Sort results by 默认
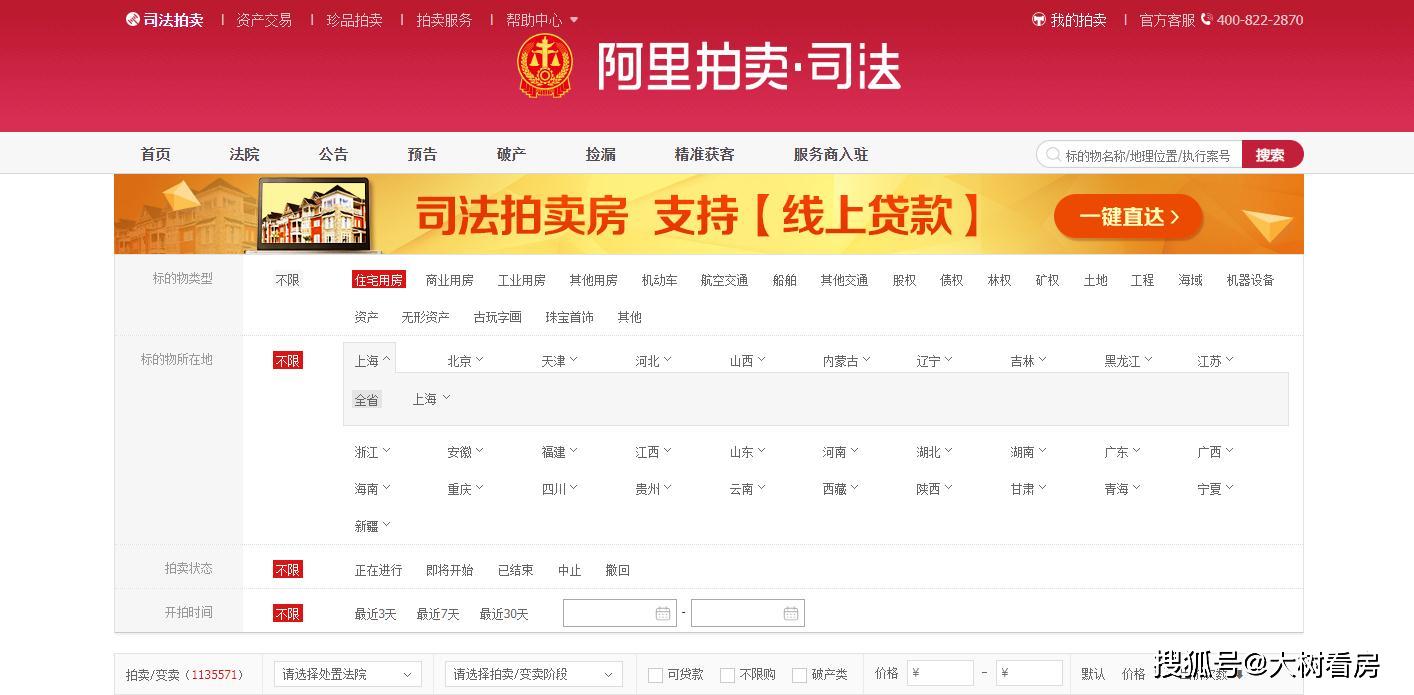Screen dimensions: 1414x695 1093,675
